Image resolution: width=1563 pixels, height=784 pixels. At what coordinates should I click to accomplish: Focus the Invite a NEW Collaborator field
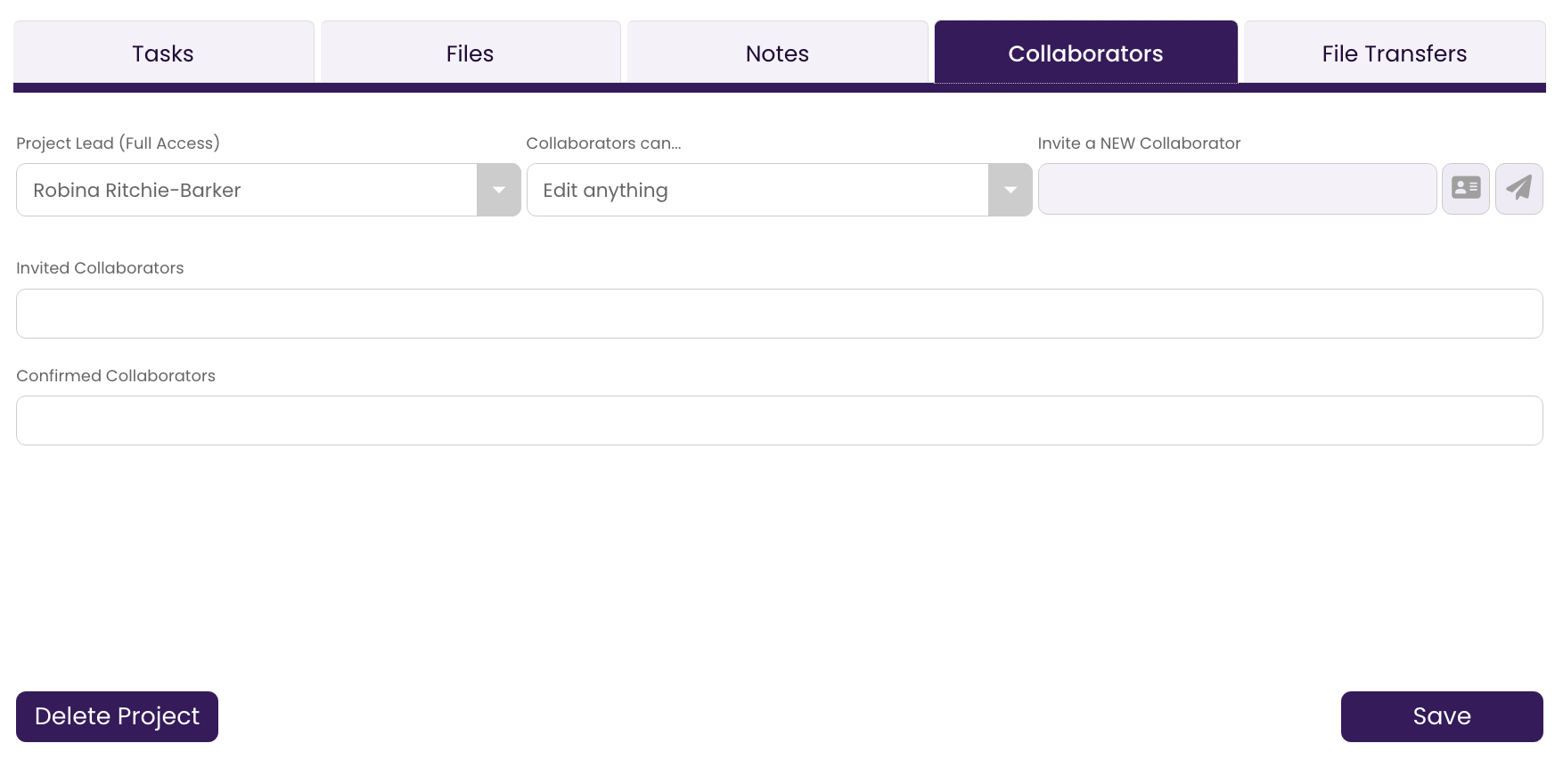click(x=1238, y=189)
